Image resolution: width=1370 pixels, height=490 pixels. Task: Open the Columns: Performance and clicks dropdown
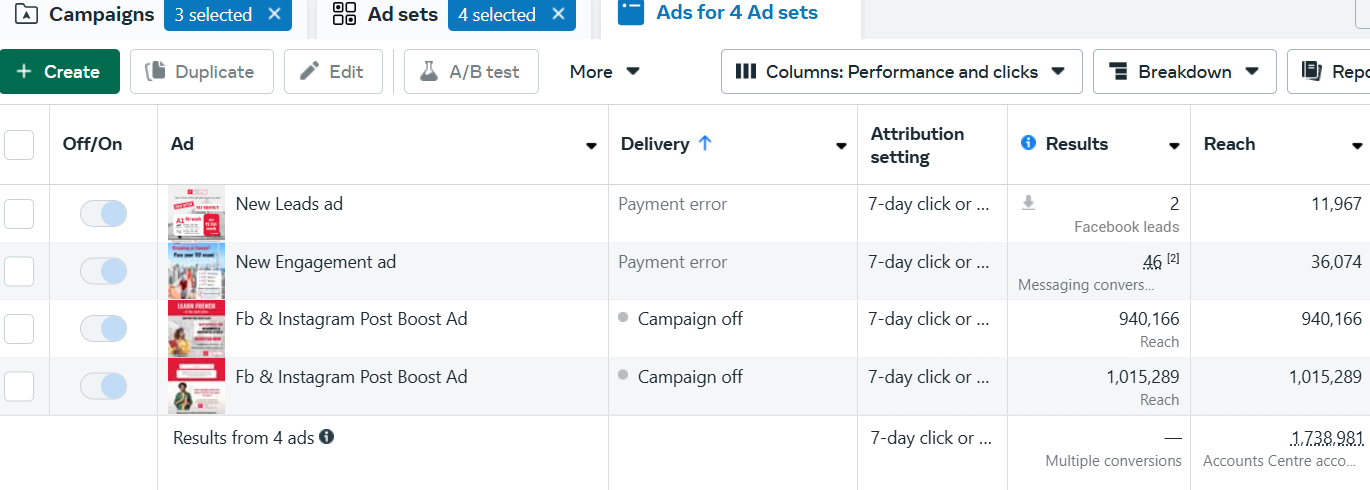click(901, 72)
